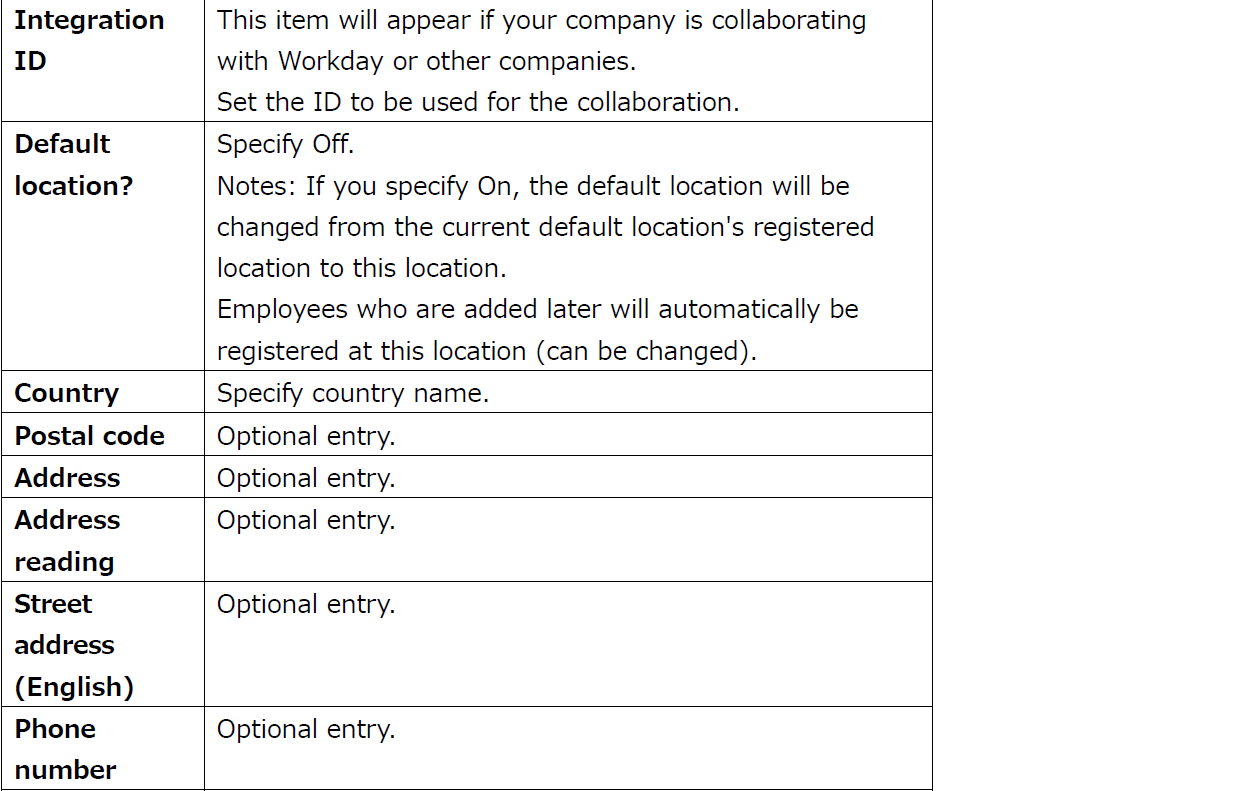1233x791 pixels.
Task: Click 'Optional entry.' beside Phone number
Action: [306, 729]
